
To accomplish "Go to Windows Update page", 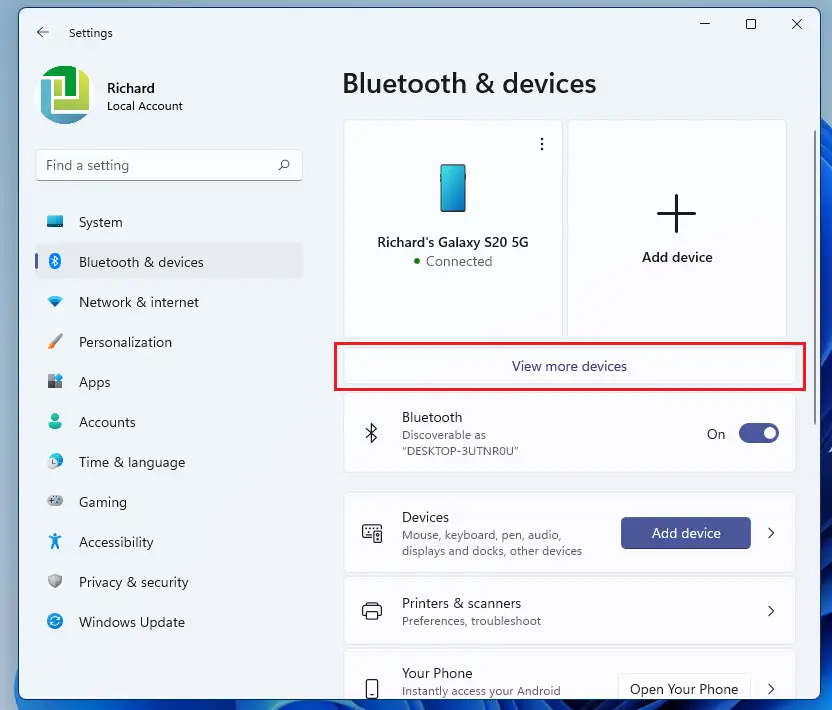I will (x=169, y=621).
